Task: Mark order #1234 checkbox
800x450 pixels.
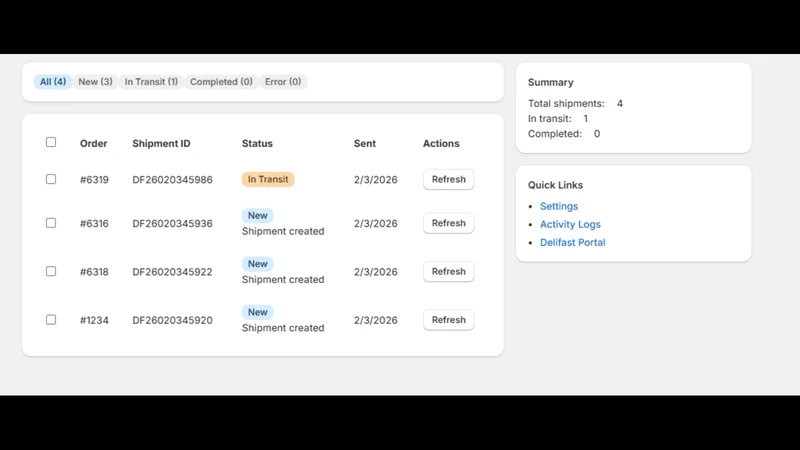Action: click(x=51, y=320)
